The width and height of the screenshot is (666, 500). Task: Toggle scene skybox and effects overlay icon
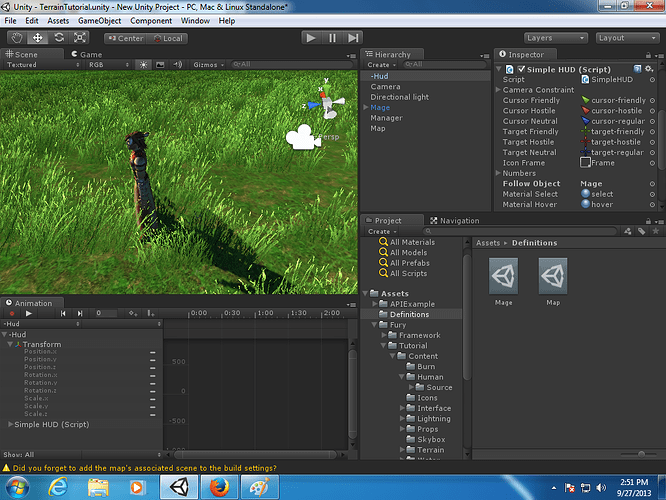point(160,65)
